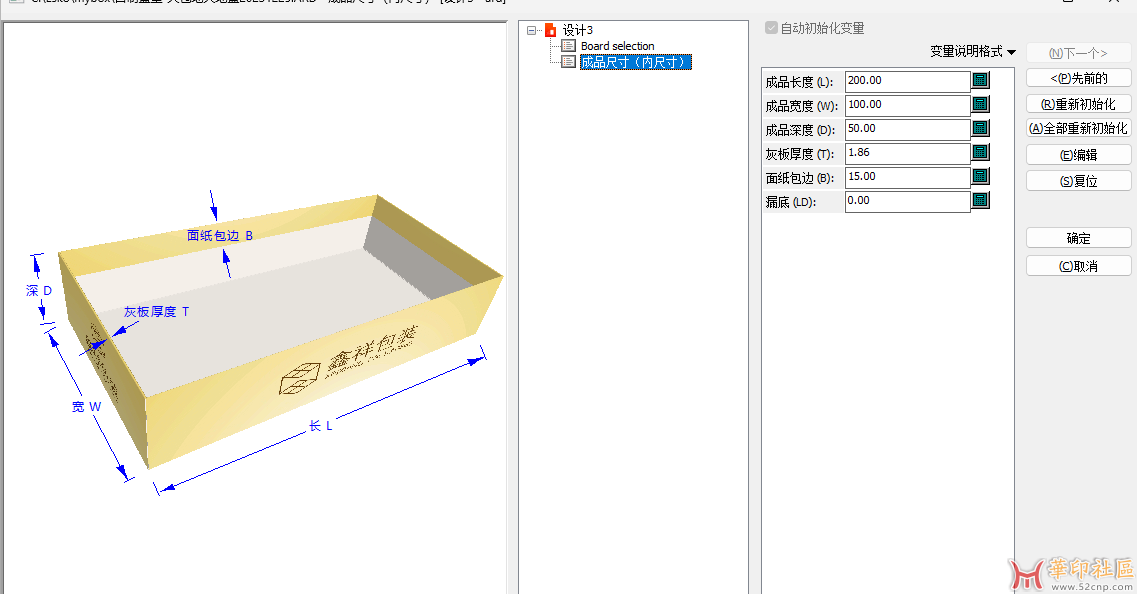Click the (E)编辑 button
This screenshot has width=1137, height=594.
(x=1078, y=155)
